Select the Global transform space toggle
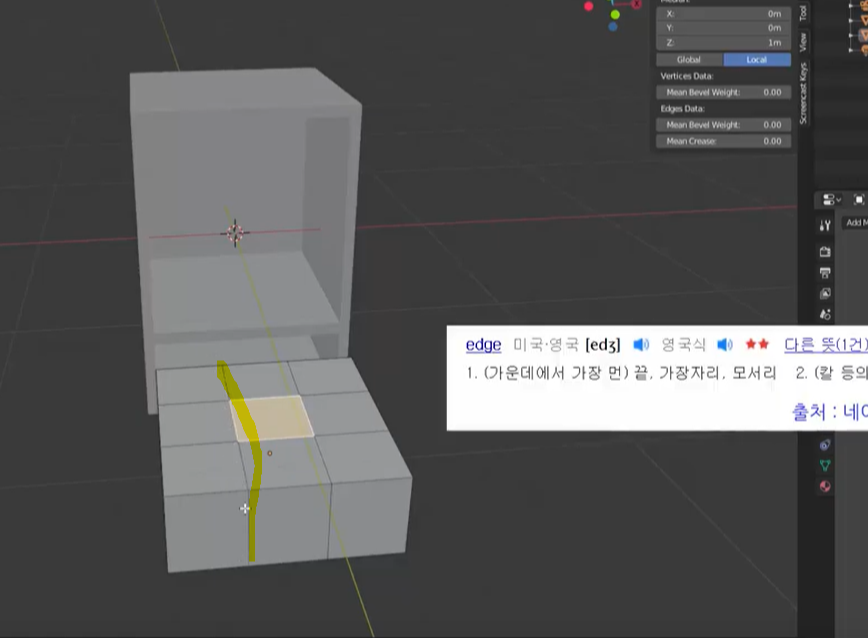Viewport: 868px width, 638px height. click(689, 59)
